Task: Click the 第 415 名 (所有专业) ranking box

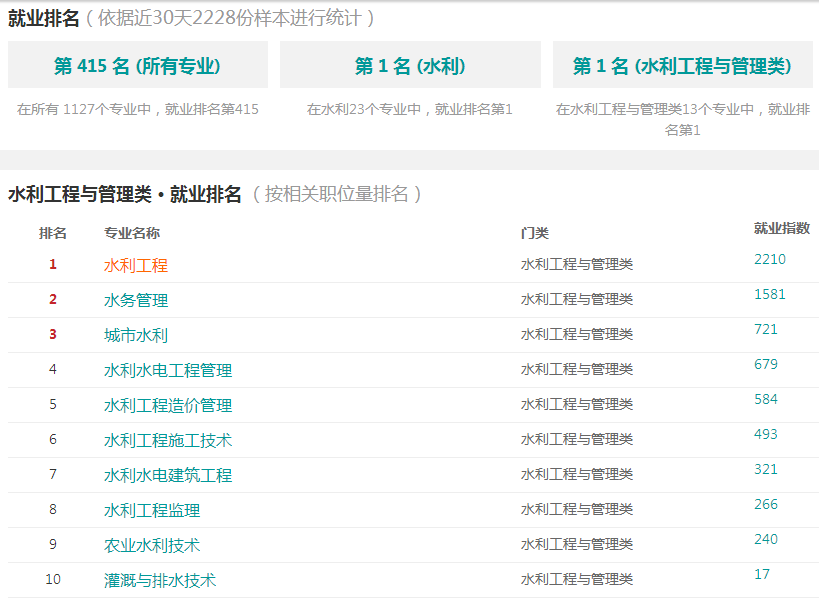Action: tap(138, 65)
